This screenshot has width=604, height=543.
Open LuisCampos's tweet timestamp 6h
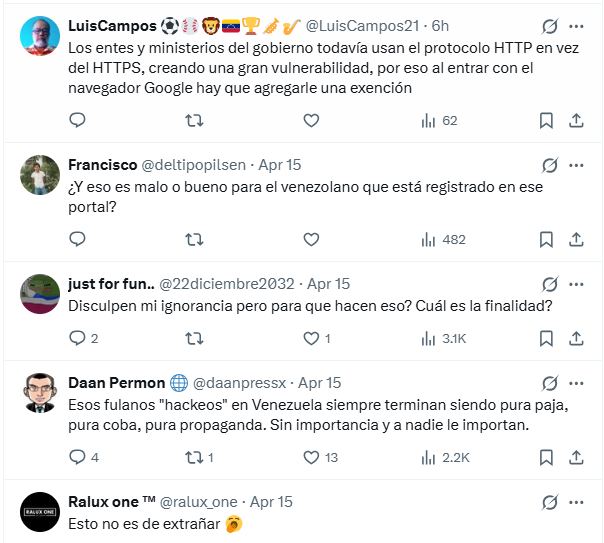440,24
